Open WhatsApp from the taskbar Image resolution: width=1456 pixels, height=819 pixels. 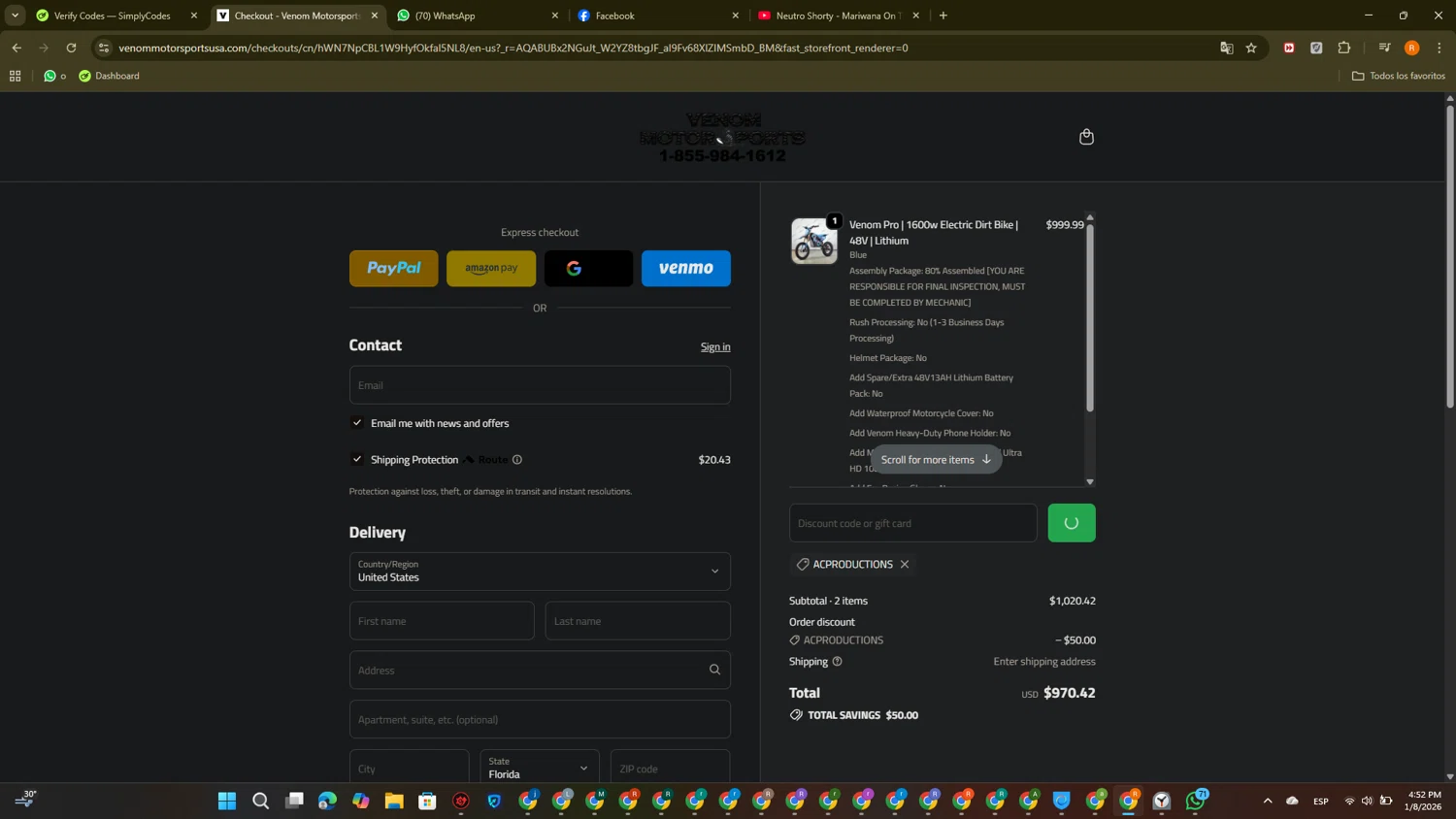click(1196, 801)
